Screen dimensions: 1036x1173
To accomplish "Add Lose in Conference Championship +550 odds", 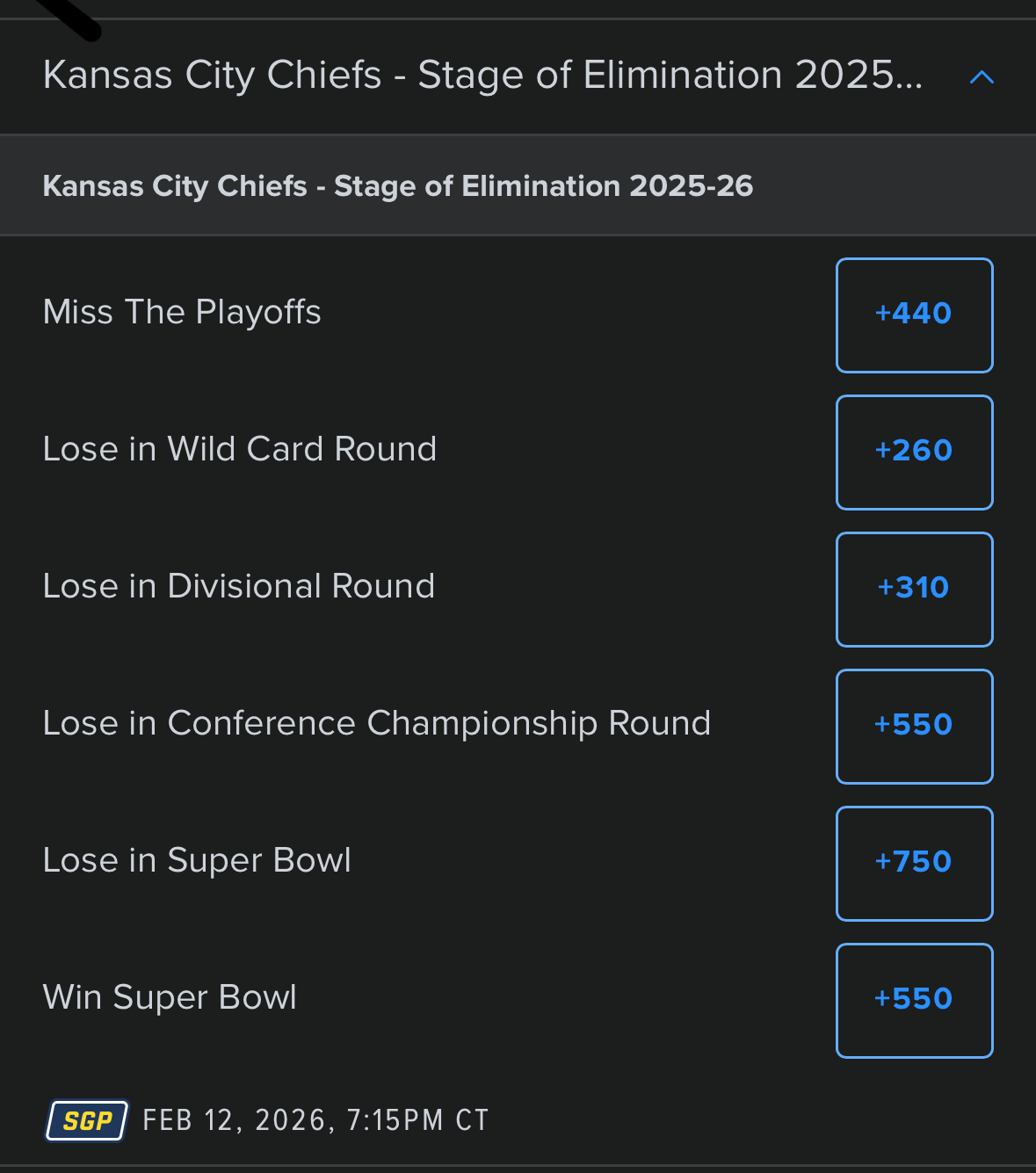I will (914, 726).
